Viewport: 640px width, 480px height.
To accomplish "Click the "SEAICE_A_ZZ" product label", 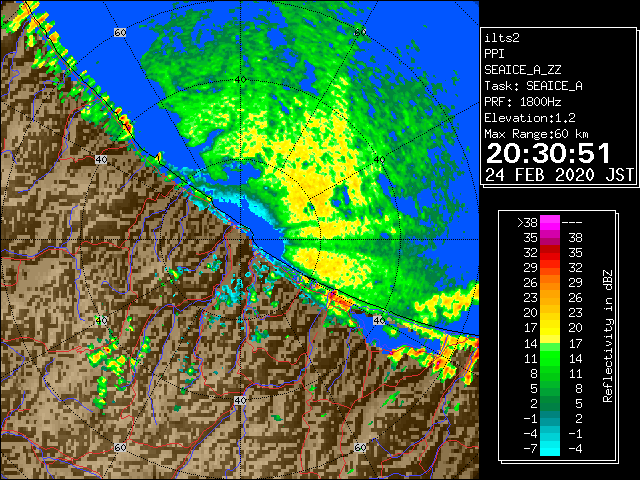I will click(x=522, y=70).
